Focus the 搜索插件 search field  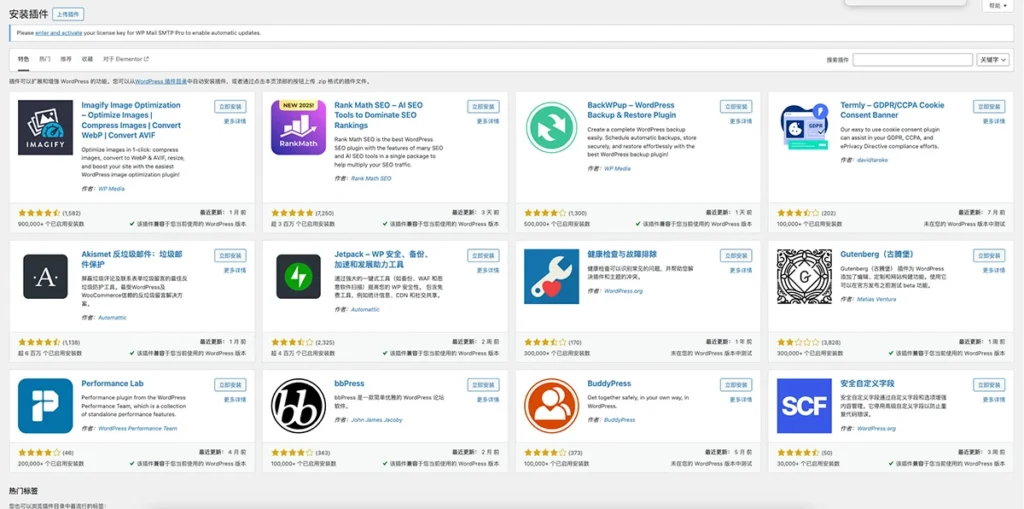(912, 59)
